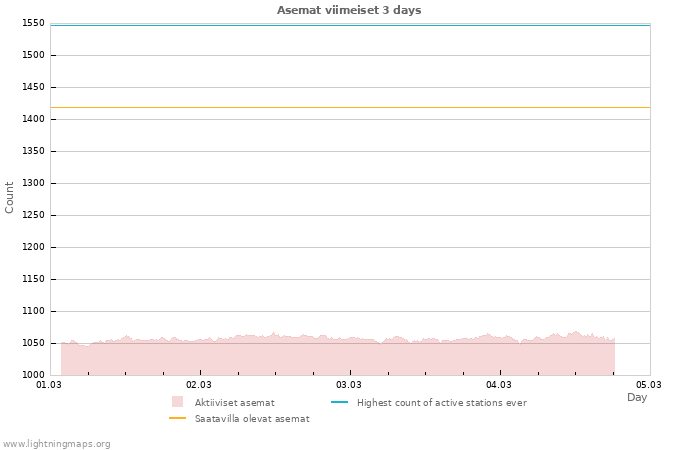Screen dimensions: 700x450
Task: Select the Saatavilla olevat asemat legend label
Action: (x=252, y=418)
